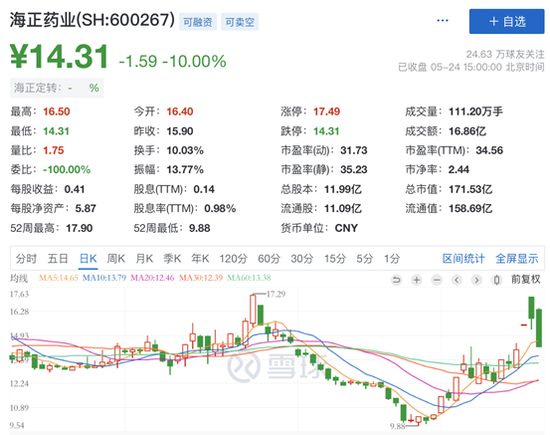Toggle the MA20:12.46 moving average legend
This screenshot has height=435, width=550.
[152, 278]
